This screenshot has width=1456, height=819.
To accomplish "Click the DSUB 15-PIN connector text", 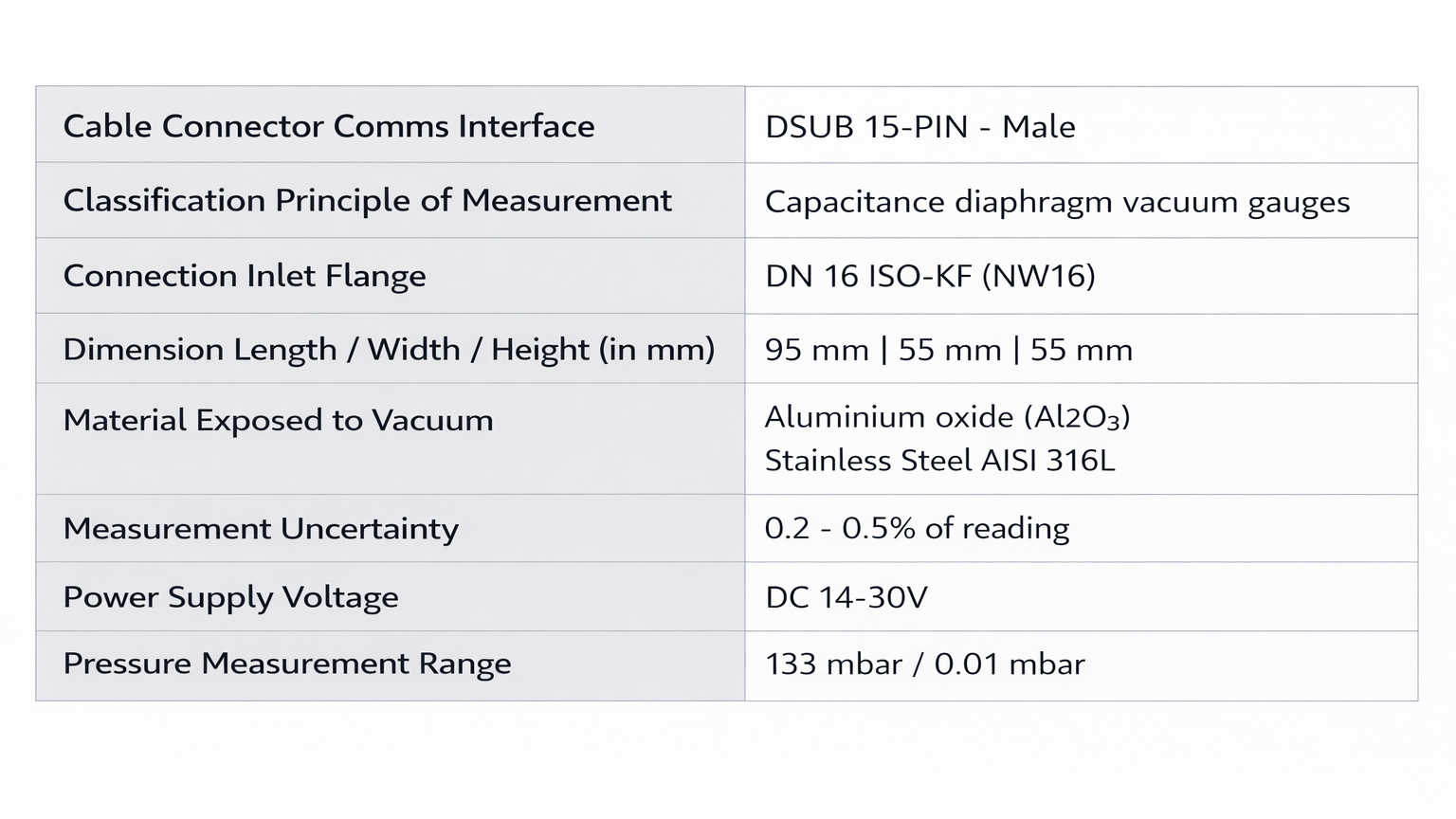I will coord(866,127).
